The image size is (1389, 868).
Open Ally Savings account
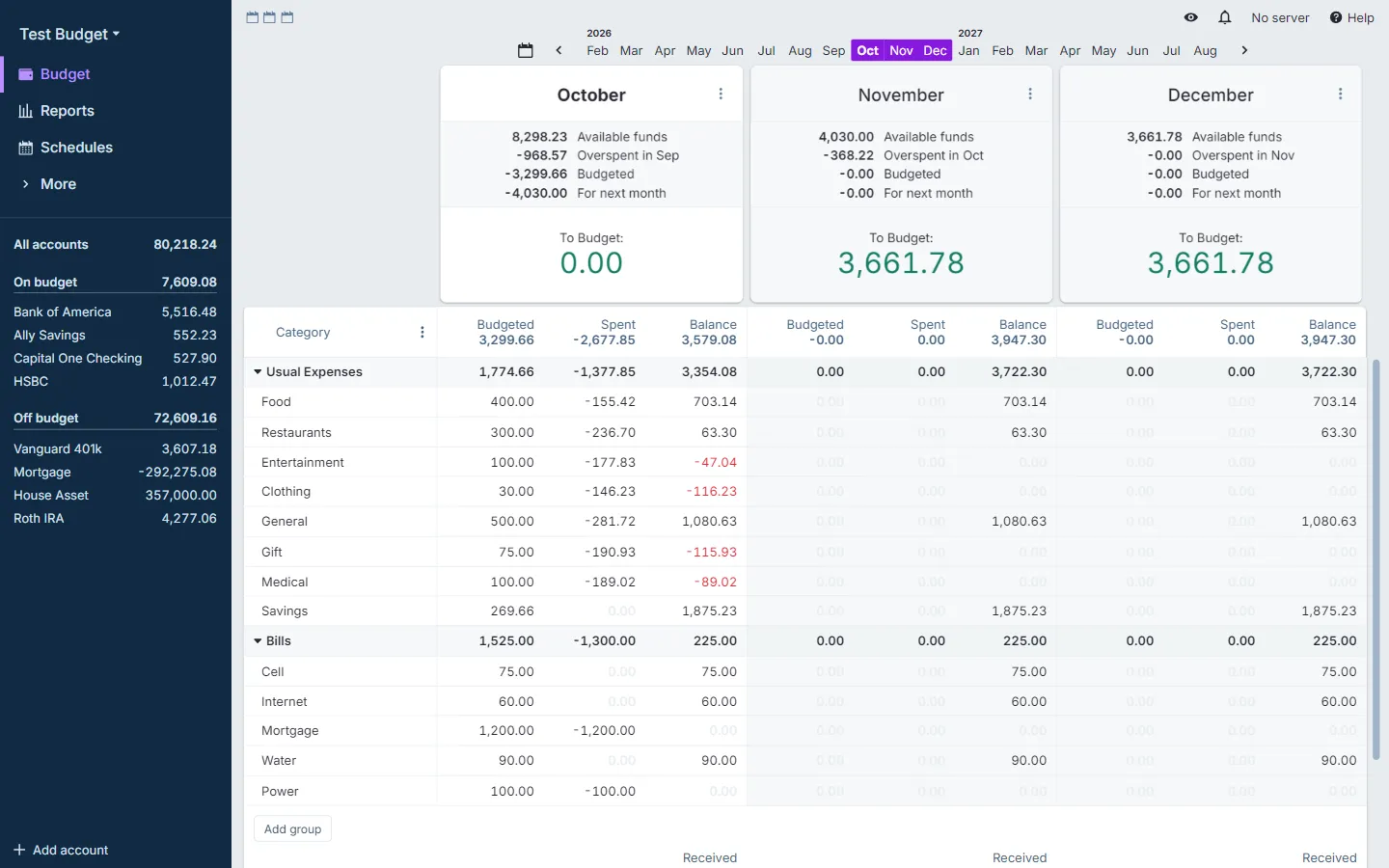click(116, 335)
